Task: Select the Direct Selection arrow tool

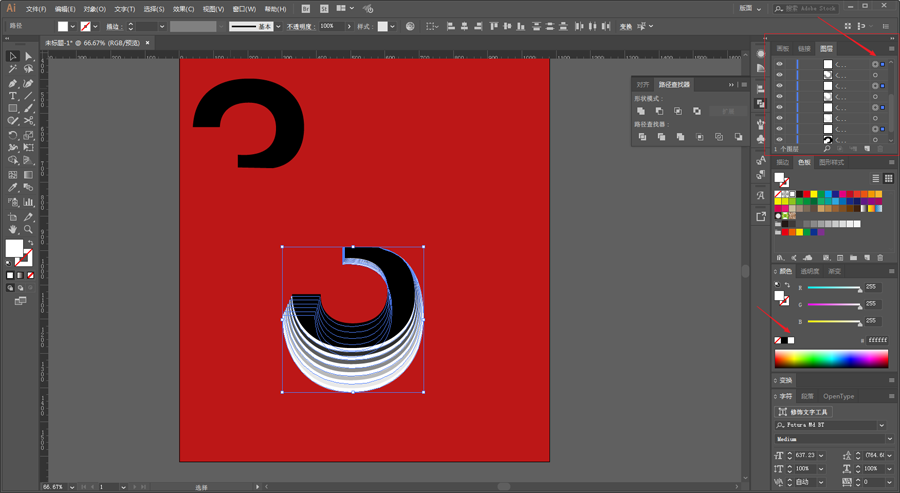Action: pos(28,56)
